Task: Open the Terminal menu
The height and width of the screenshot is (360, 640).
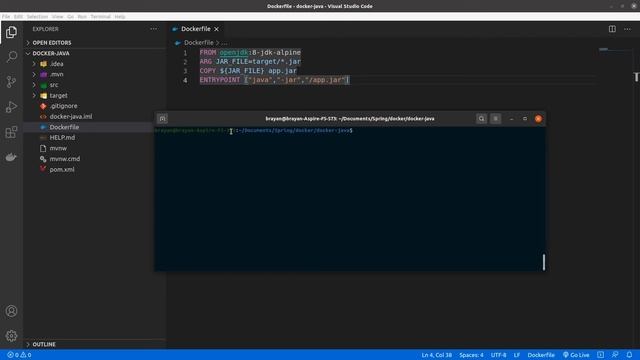Action: coord(100,17)
